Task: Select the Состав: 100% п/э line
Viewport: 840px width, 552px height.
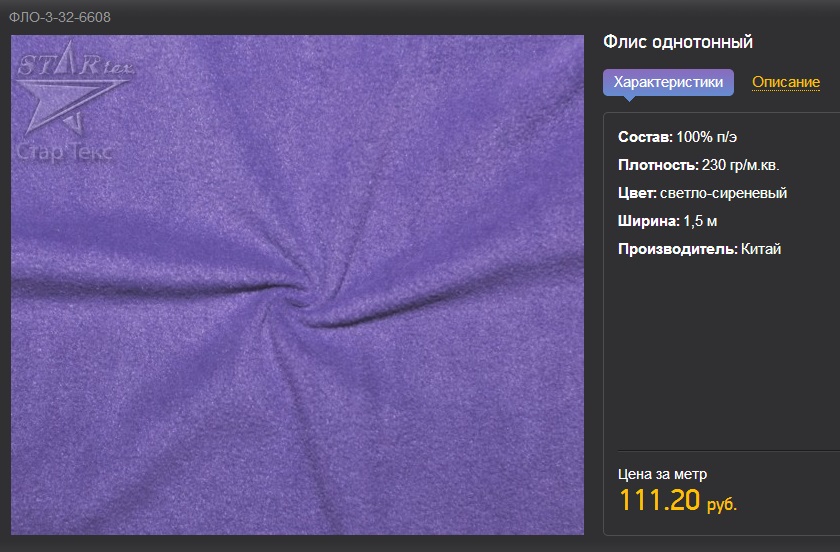Action: click(x=677, y=137)
